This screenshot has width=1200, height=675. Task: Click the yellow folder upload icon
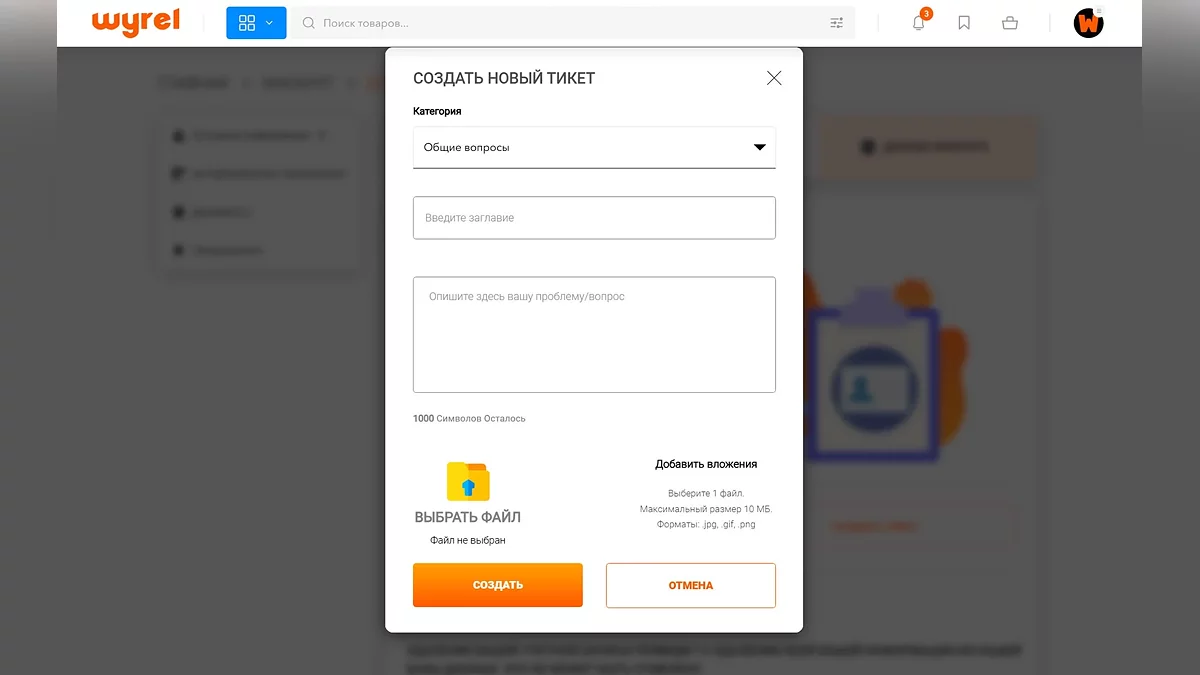(x=468, y=481)
